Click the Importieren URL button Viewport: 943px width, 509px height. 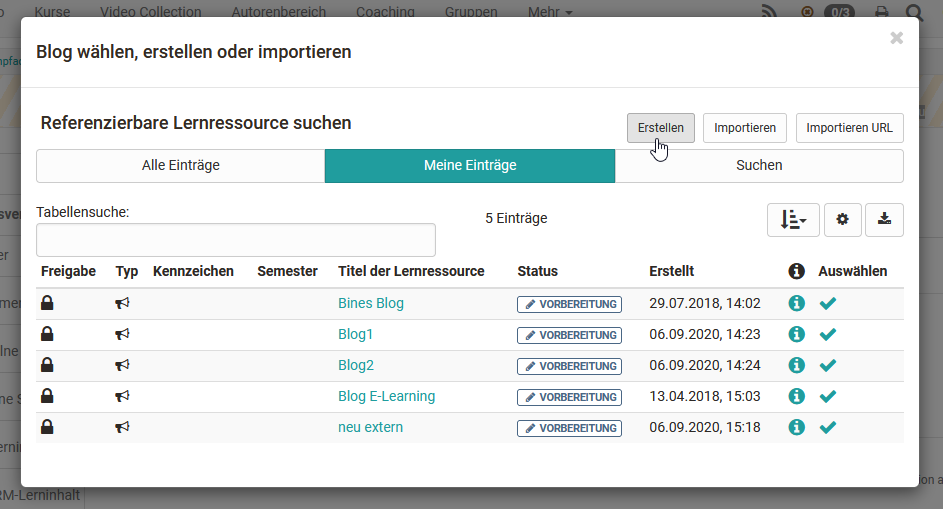pyautogui.click(x=849, y=128)
